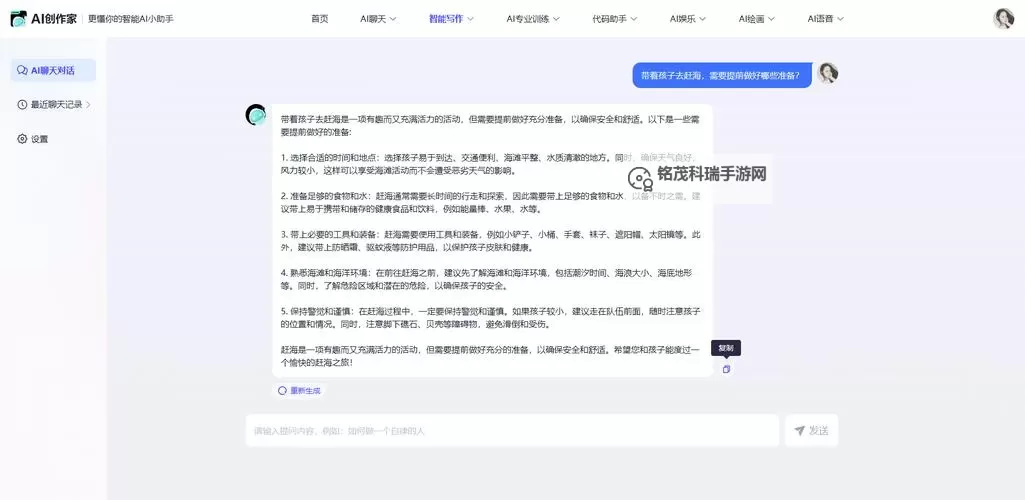Click the tagline 更懂你的智能AI小助手

pyautogui.click(x=131, y=19)
